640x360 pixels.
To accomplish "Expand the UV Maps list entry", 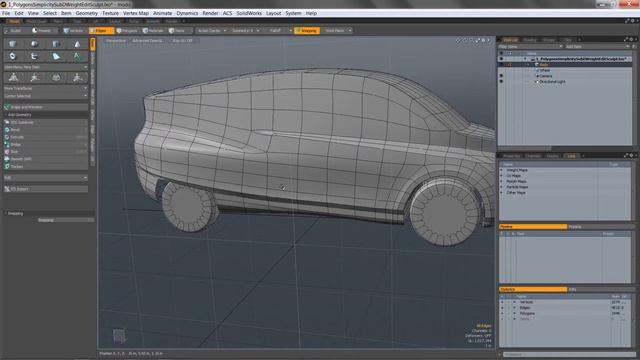I will tap(502, 176).
